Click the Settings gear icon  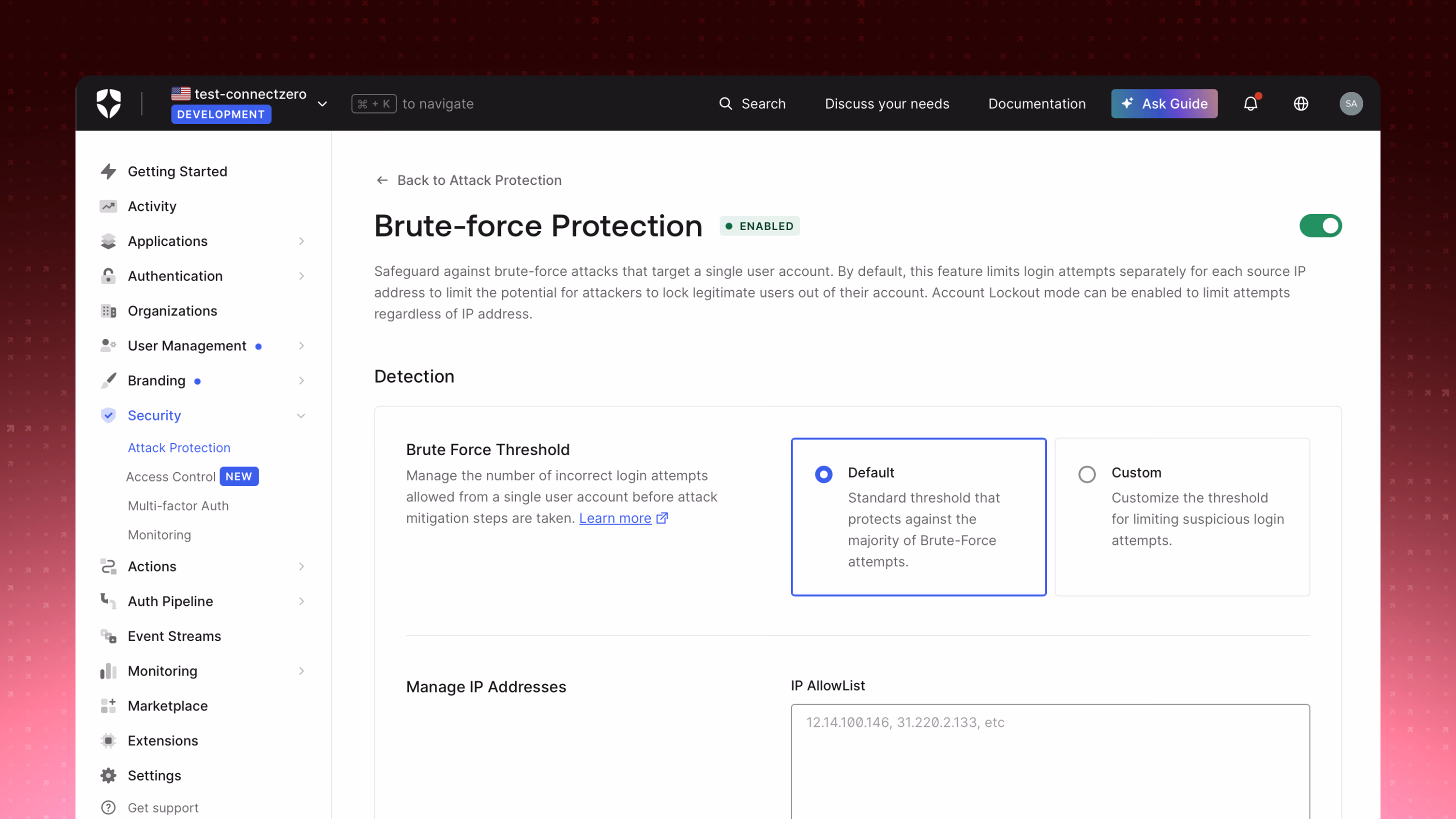(x=108, y=775)
